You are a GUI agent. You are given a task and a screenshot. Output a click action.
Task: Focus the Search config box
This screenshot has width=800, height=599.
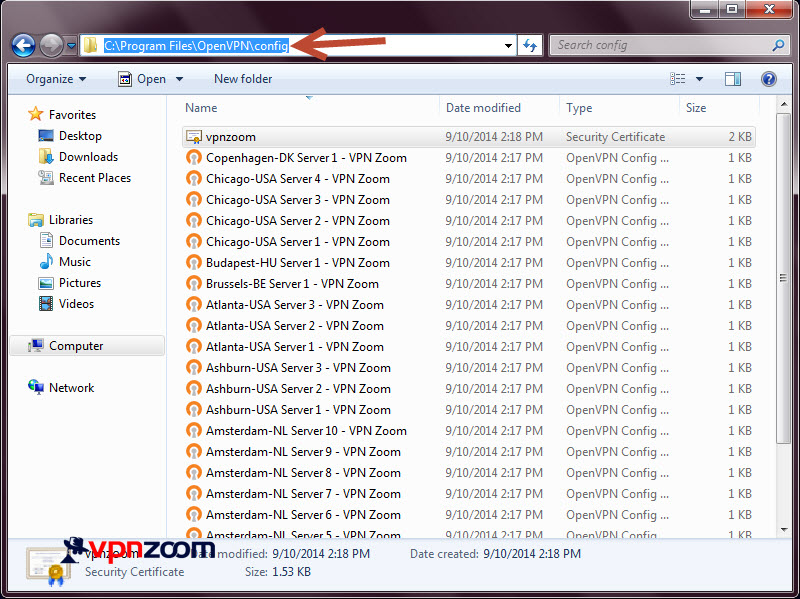pyautogui.click(x=668, y=45)
